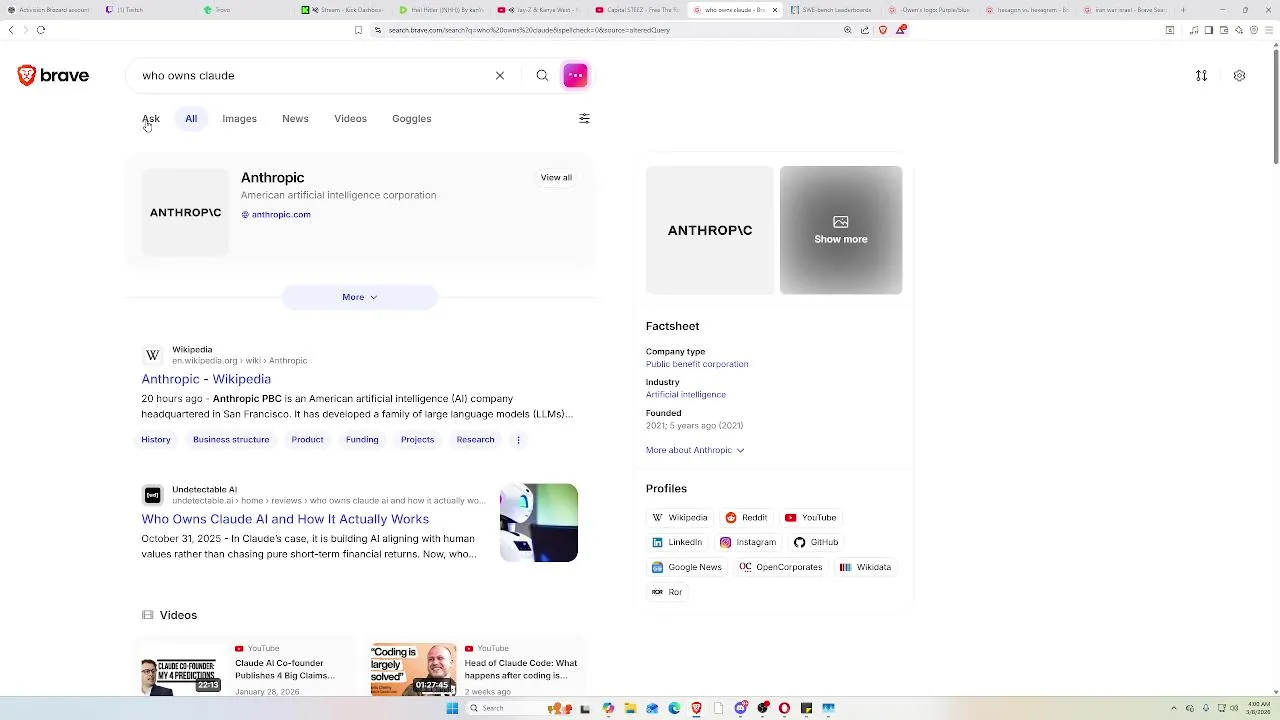
Task: Open the History Wikipedia sublink
Action: (156, 440)
